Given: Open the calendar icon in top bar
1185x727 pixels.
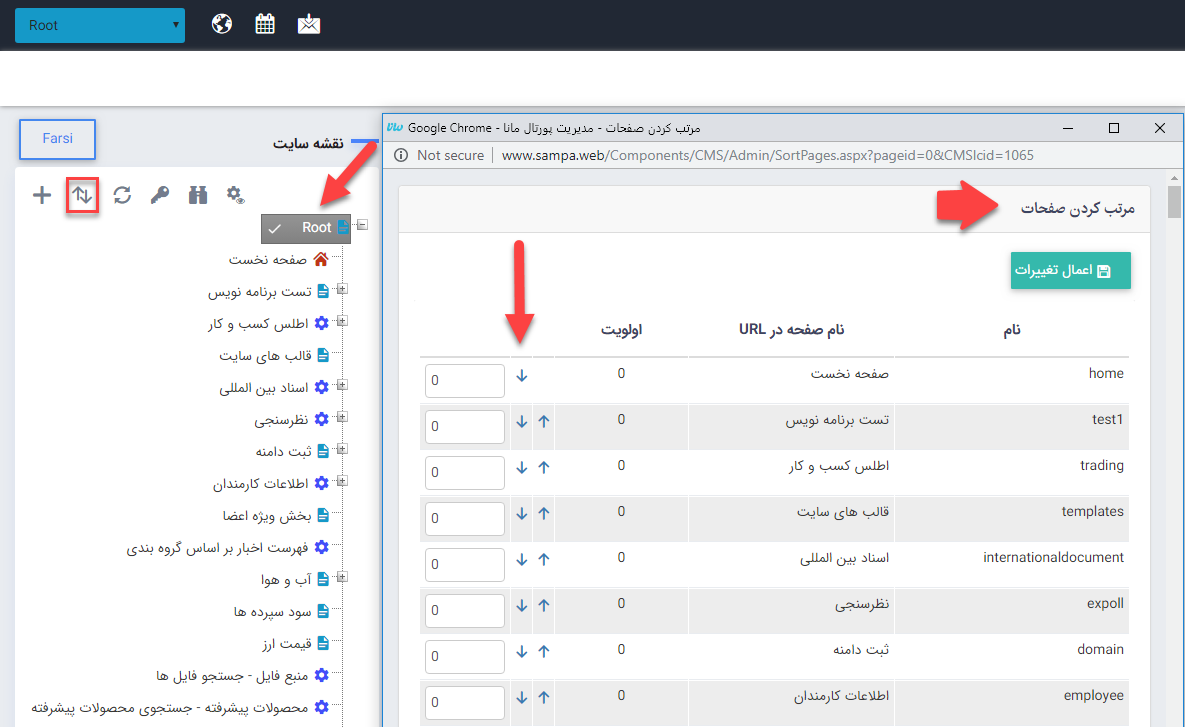Looking at the screenshot, I should (x=265, y=24).
